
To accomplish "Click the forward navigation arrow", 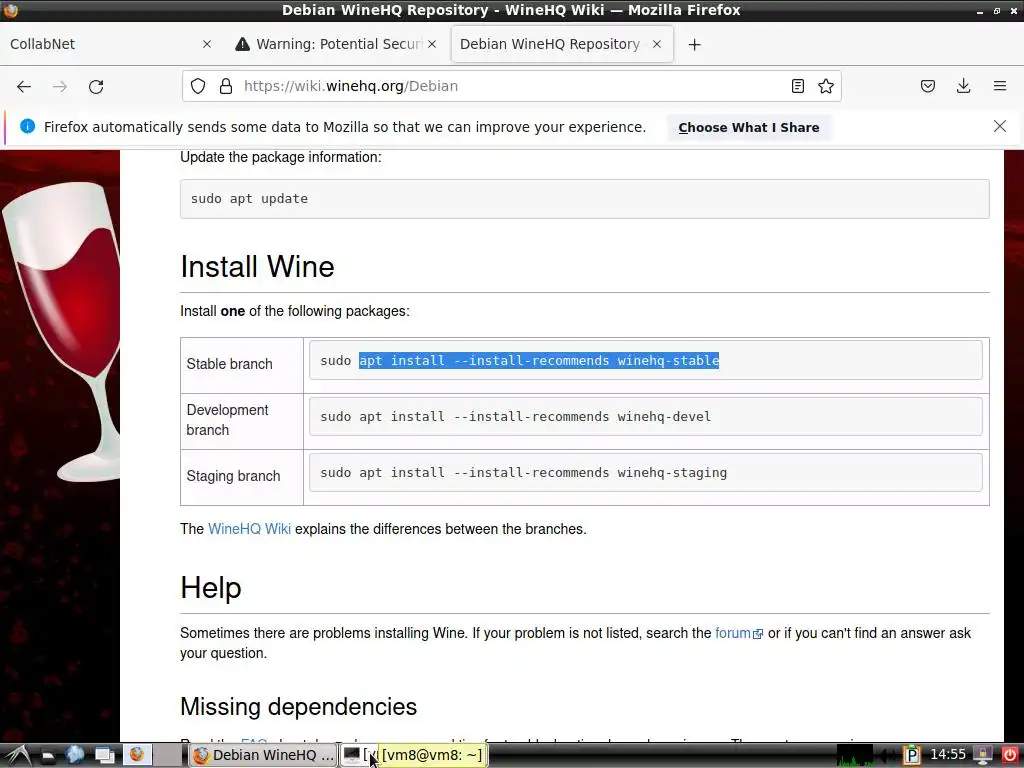I will coord(60,86).
